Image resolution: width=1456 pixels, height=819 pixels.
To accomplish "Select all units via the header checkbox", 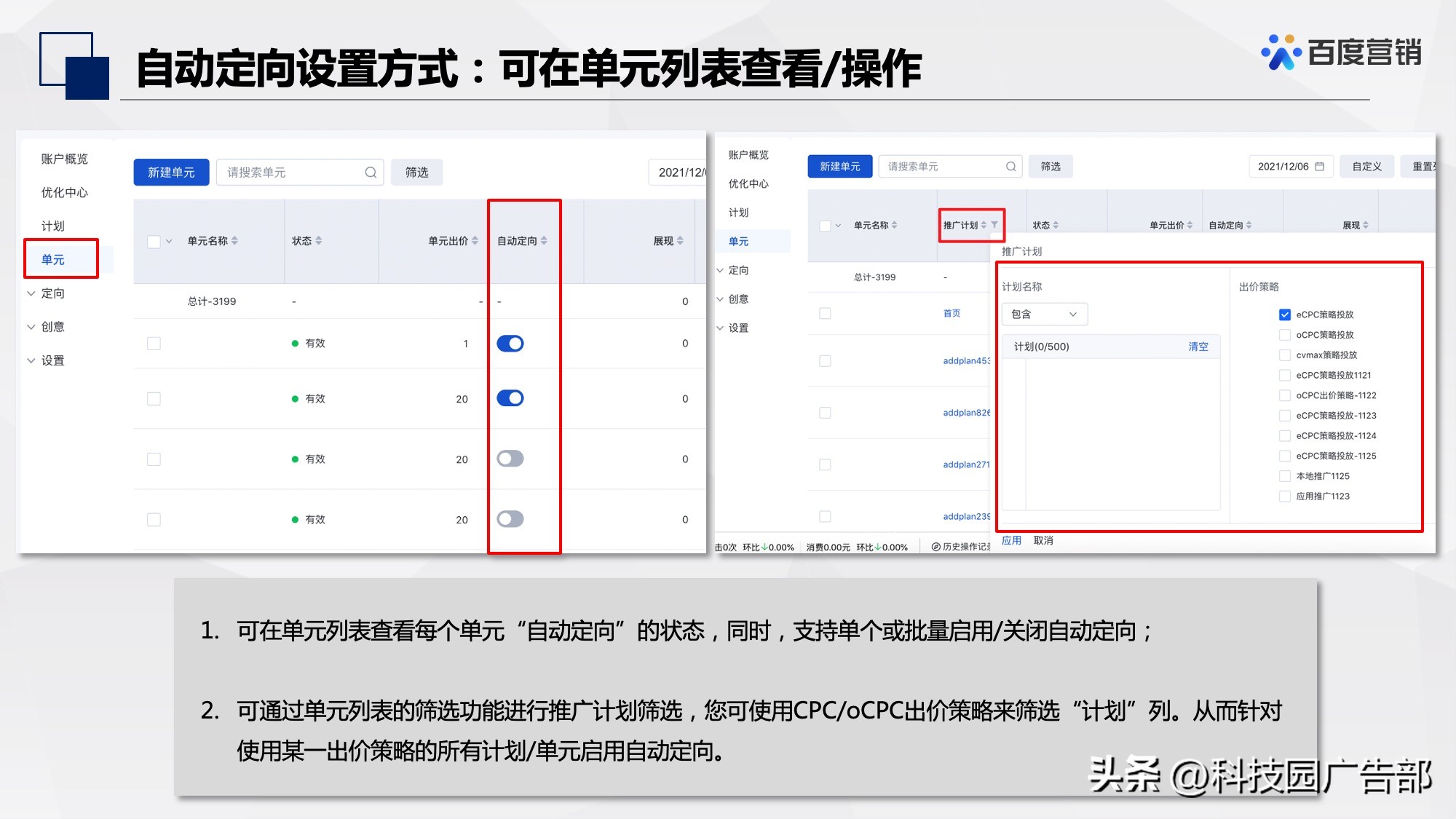I will tap(154, 240).
